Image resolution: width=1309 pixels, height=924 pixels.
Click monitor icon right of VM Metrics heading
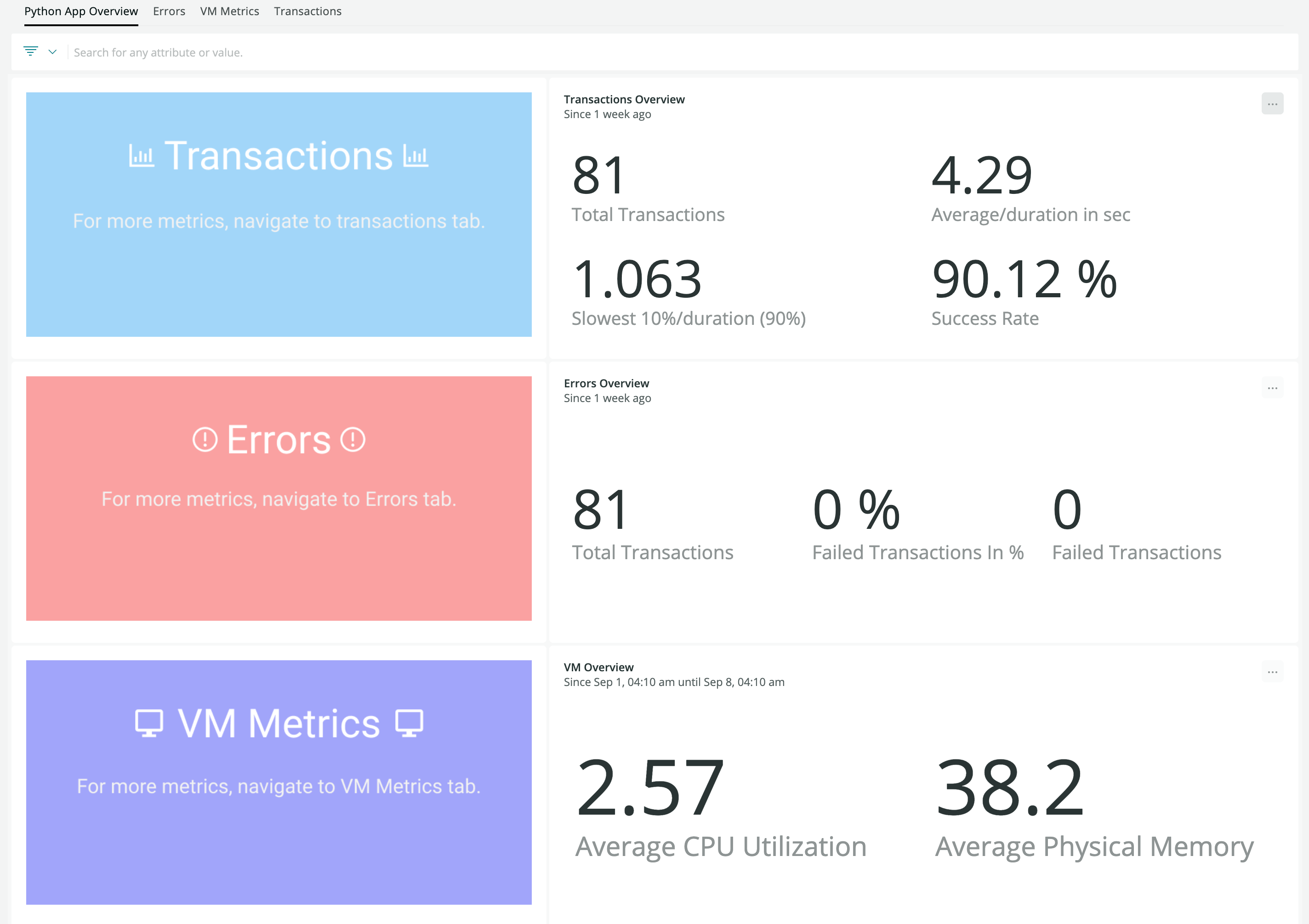pyautogui.click(x=410, y=723)
